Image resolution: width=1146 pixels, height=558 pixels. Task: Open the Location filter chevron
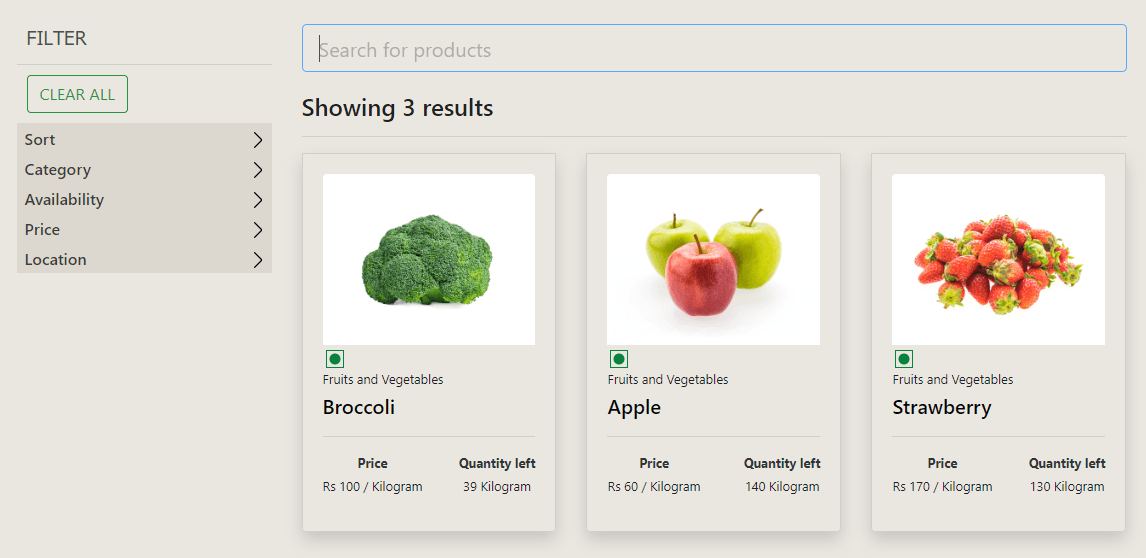257,260
